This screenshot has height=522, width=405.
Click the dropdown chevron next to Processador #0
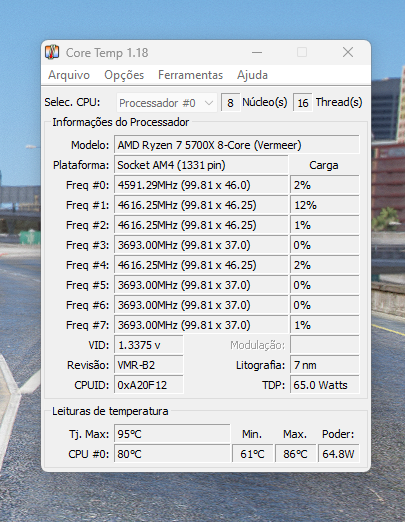click(209, 103)
